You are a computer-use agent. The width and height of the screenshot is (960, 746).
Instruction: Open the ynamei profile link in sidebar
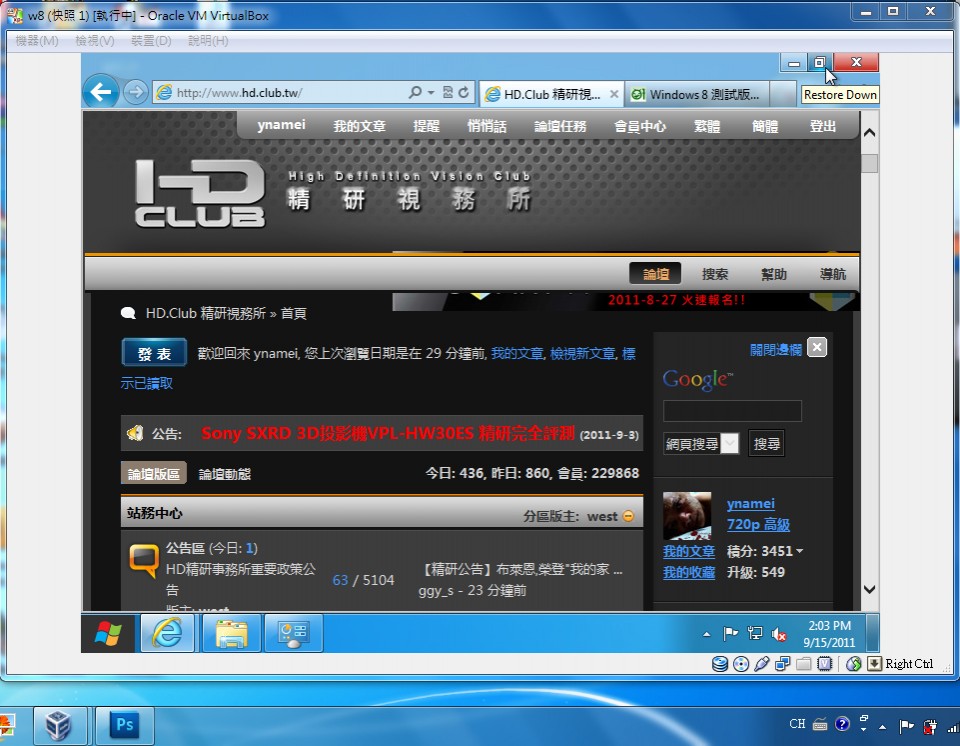(751, 503)
